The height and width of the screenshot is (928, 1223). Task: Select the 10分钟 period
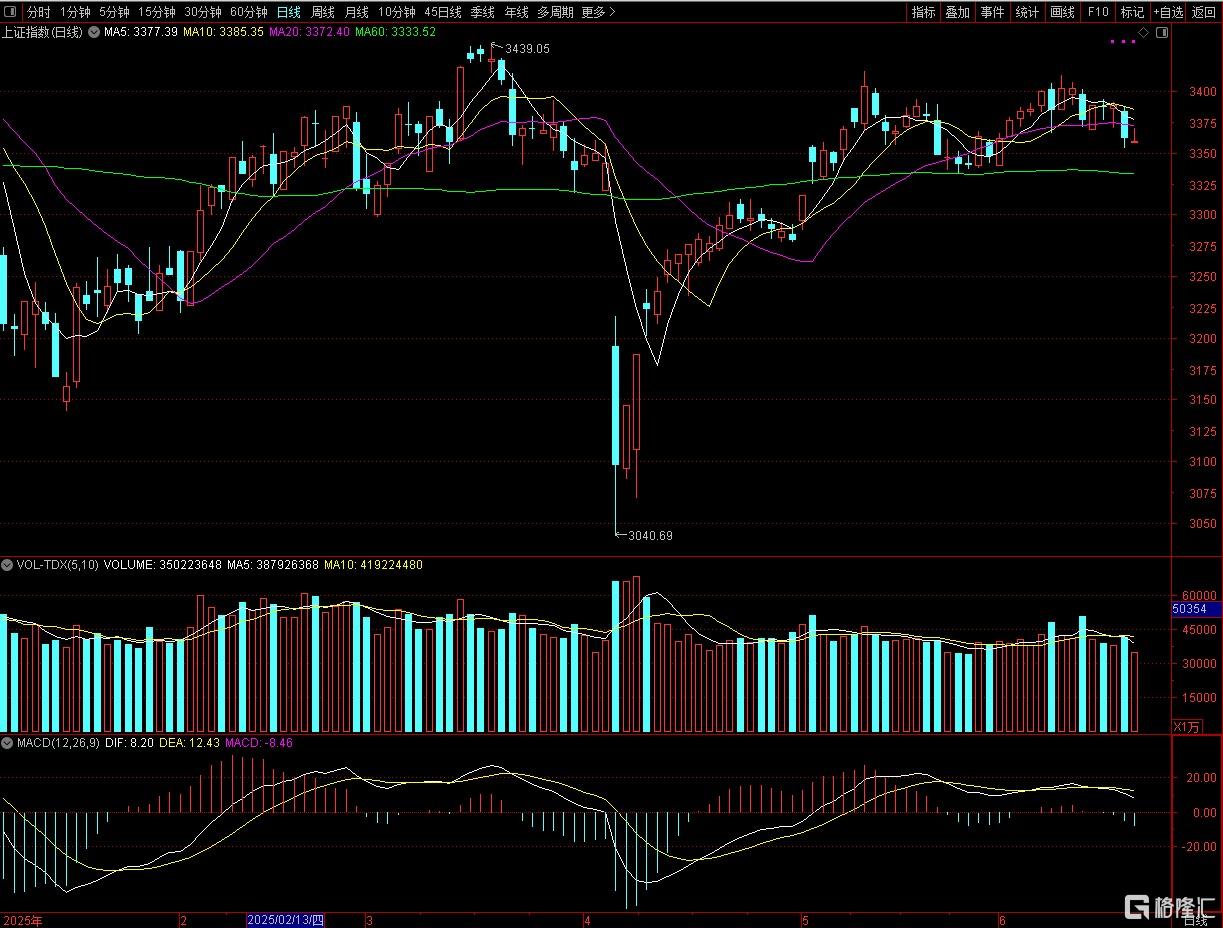[396, 12]
